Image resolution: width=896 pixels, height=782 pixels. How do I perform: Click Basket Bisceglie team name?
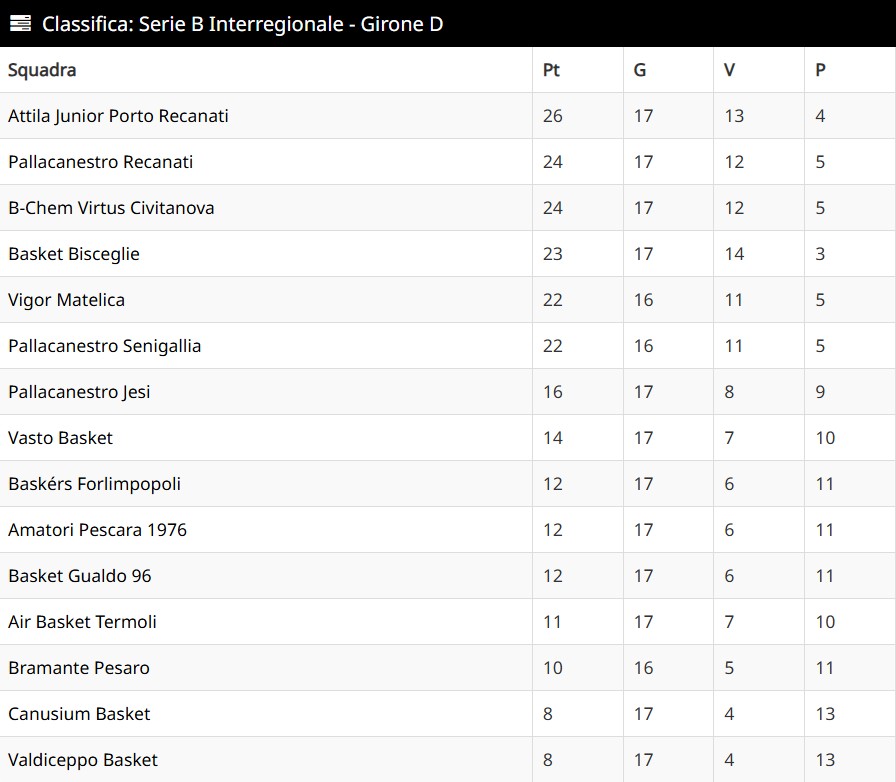[x=74, y=254]
